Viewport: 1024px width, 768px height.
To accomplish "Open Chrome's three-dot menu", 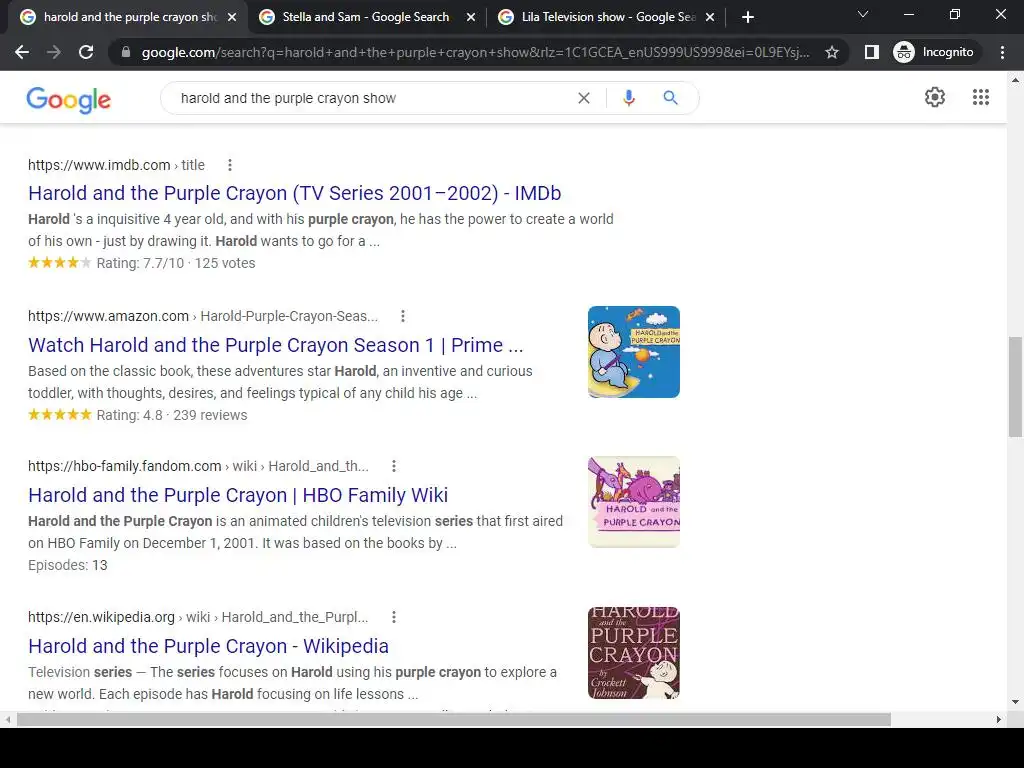I will pos(1002,52).
